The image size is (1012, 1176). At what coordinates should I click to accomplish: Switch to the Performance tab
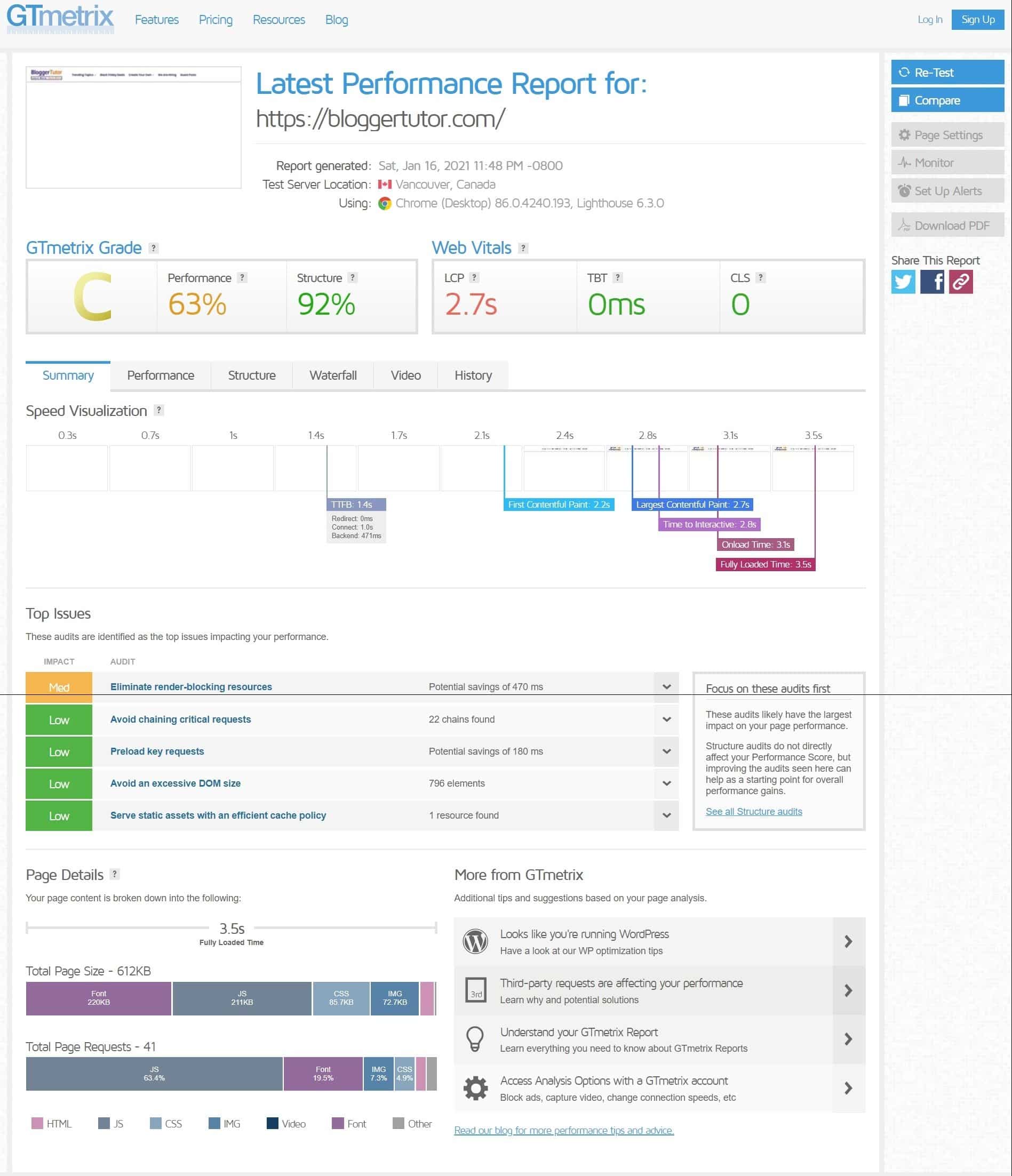coord(161,375)
